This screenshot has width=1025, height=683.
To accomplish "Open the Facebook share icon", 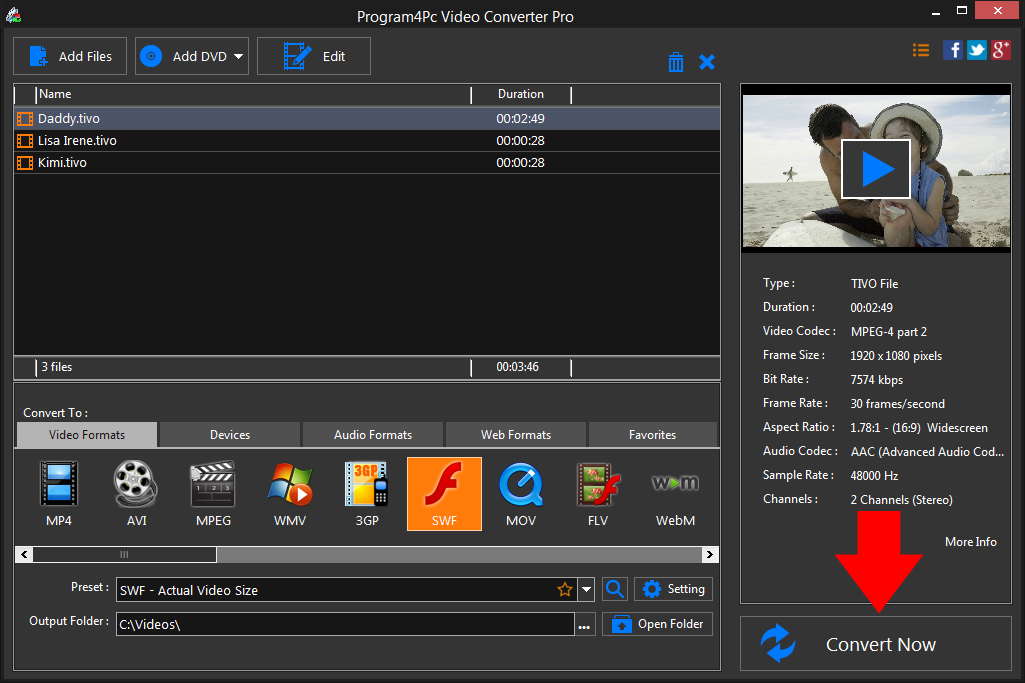I will tap(952, 50).
